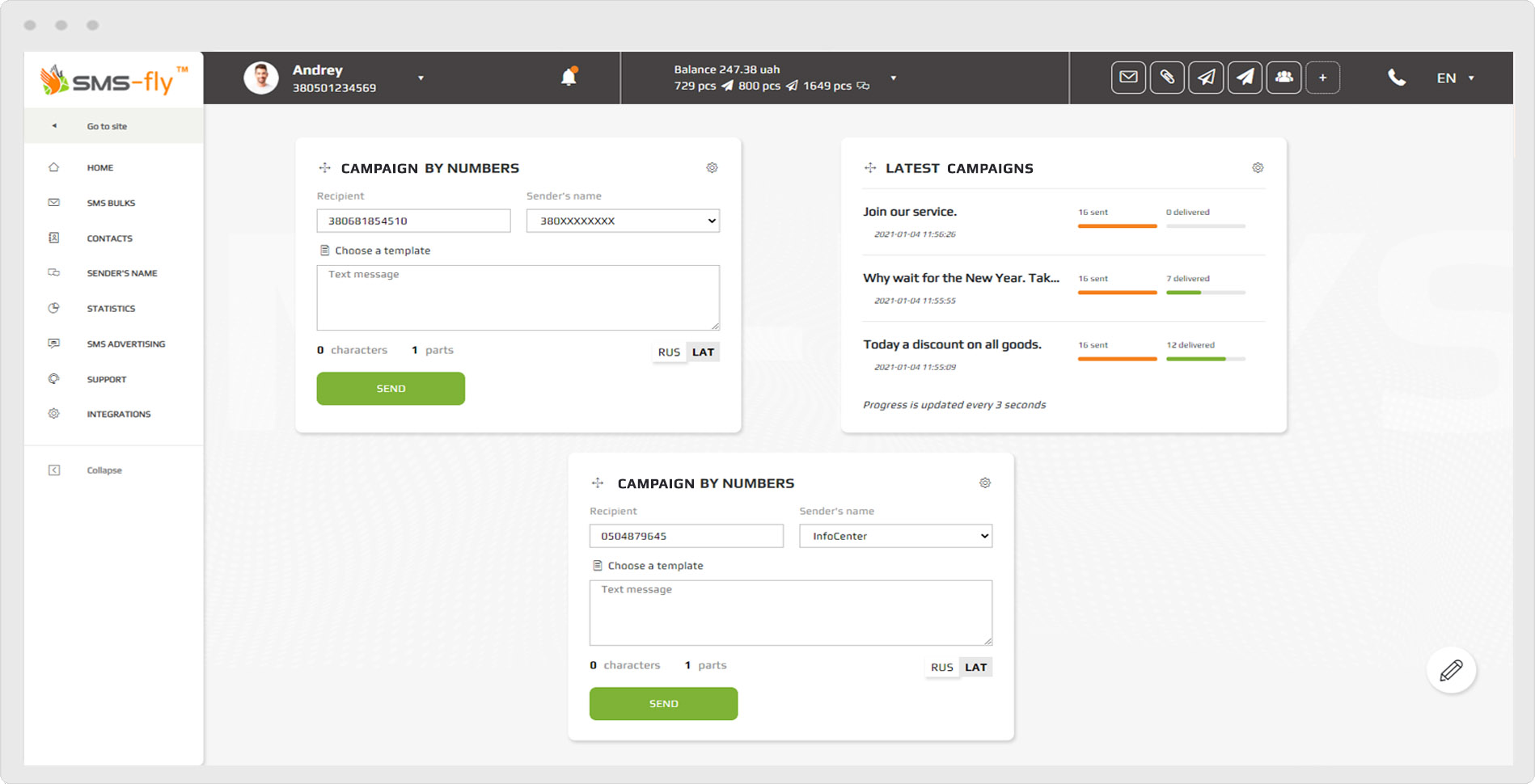
Task: Click the text message box in the upper widget
Action: click(518, 297)
